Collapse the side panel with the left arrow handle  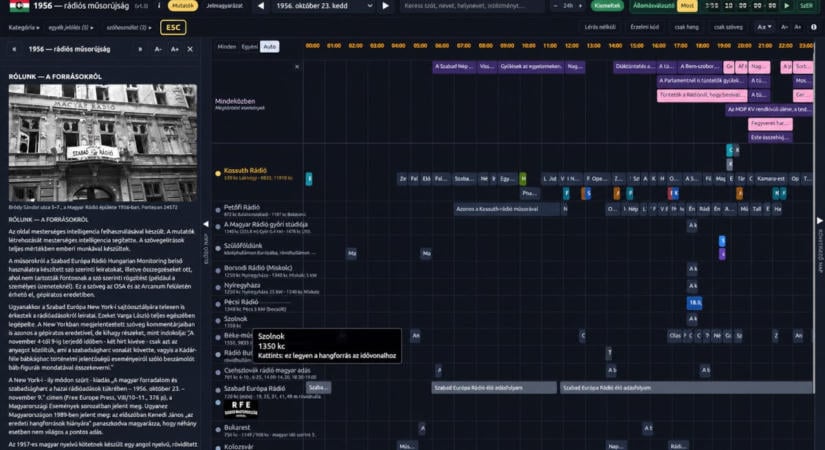pos(206,224)
